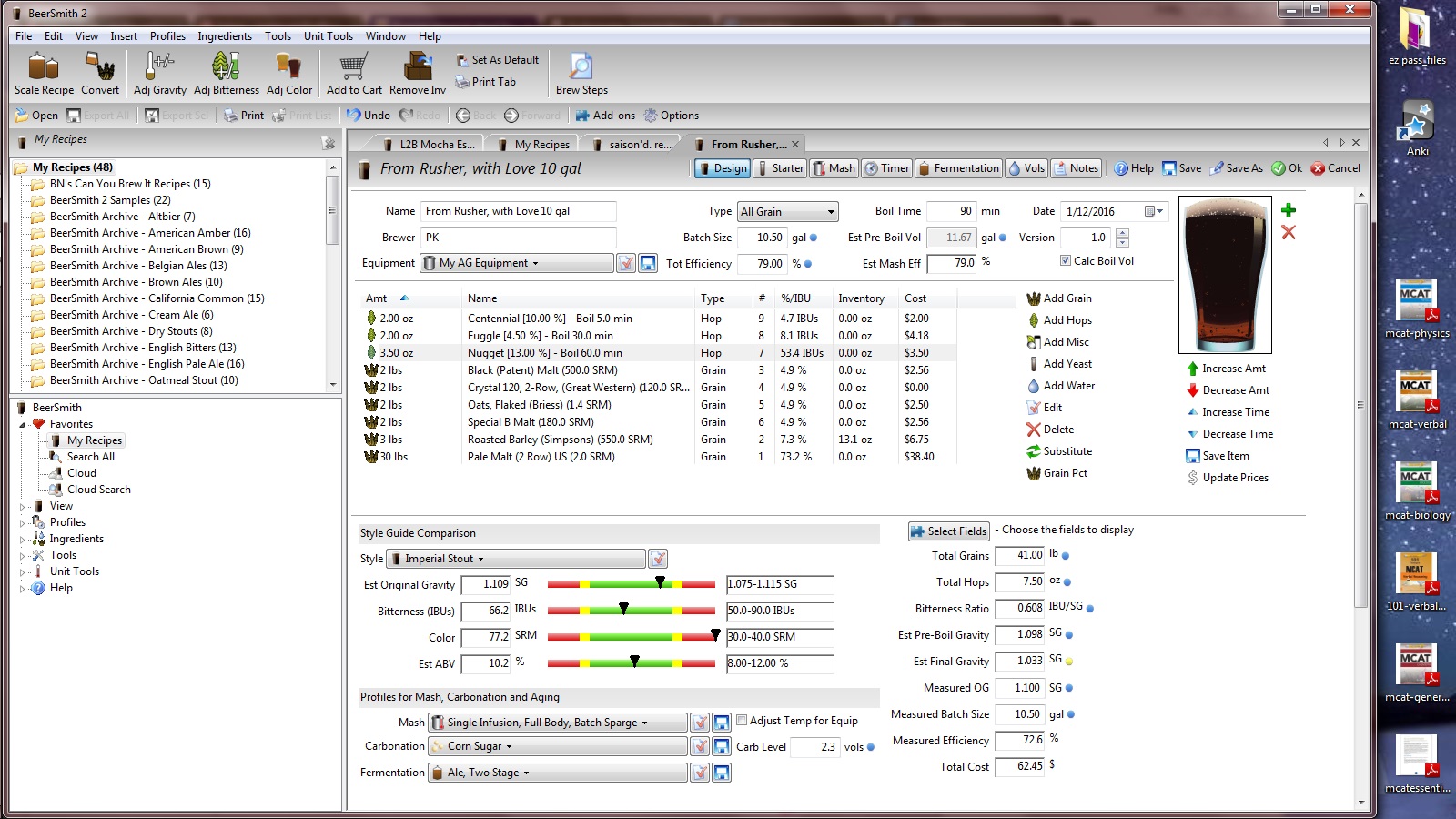Click the Ok button

click(x=1287, y=168)
